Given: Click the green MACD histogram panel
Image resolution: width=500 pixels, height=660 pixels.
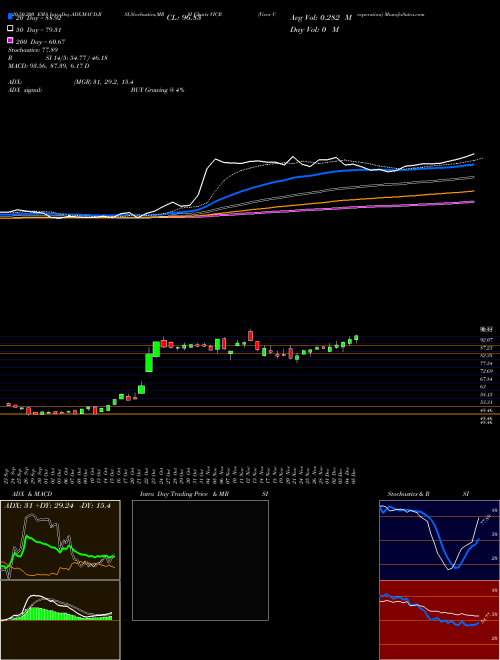Looking at the screenshot, I should (x=60, y=620).
